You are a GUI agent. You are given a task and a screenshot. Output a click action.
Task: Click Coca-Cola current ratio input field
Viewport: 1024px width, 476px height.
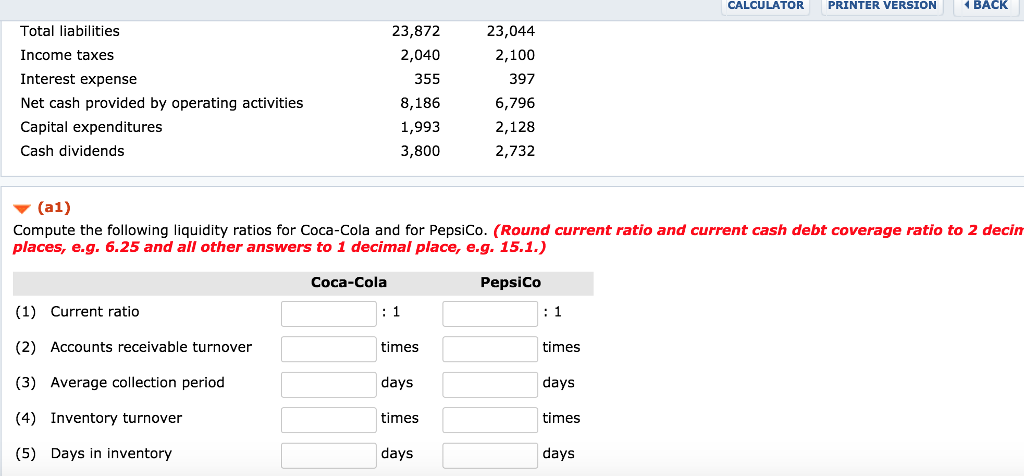click(328, 313)
